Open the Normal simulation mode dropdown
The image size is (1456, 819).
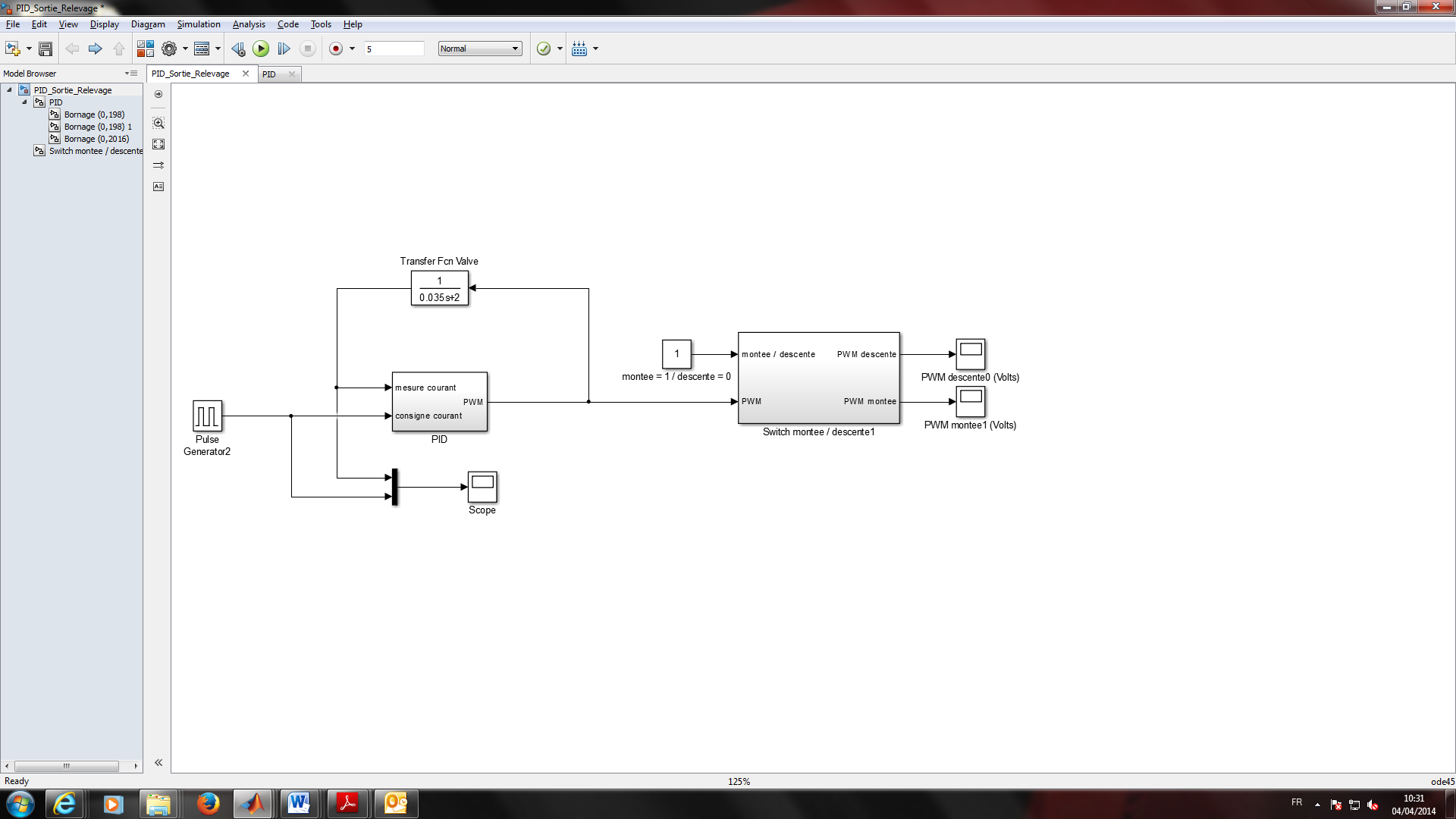(480, 49)
